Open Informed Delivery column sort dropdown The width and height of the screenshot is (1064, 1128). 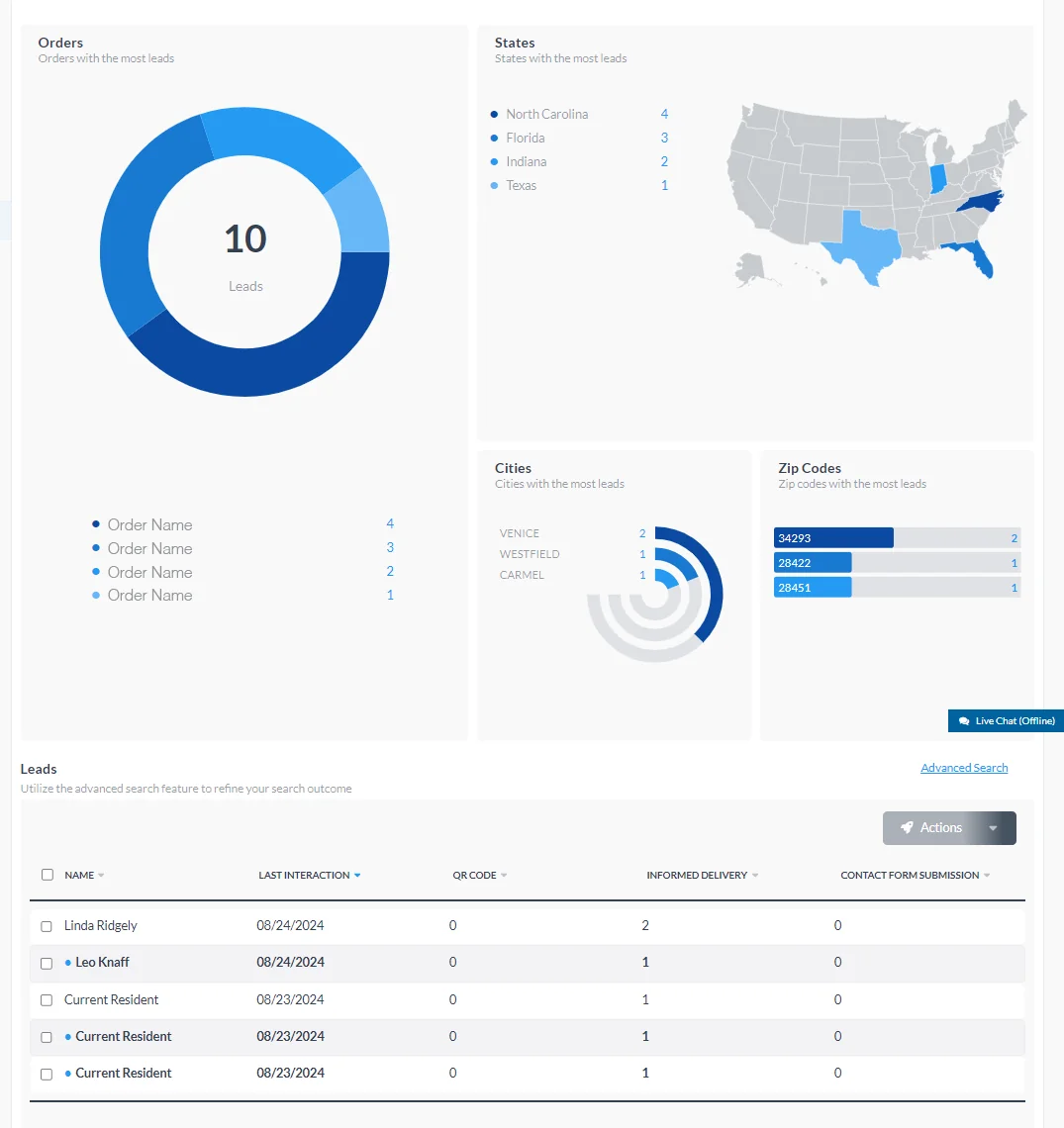755,876
